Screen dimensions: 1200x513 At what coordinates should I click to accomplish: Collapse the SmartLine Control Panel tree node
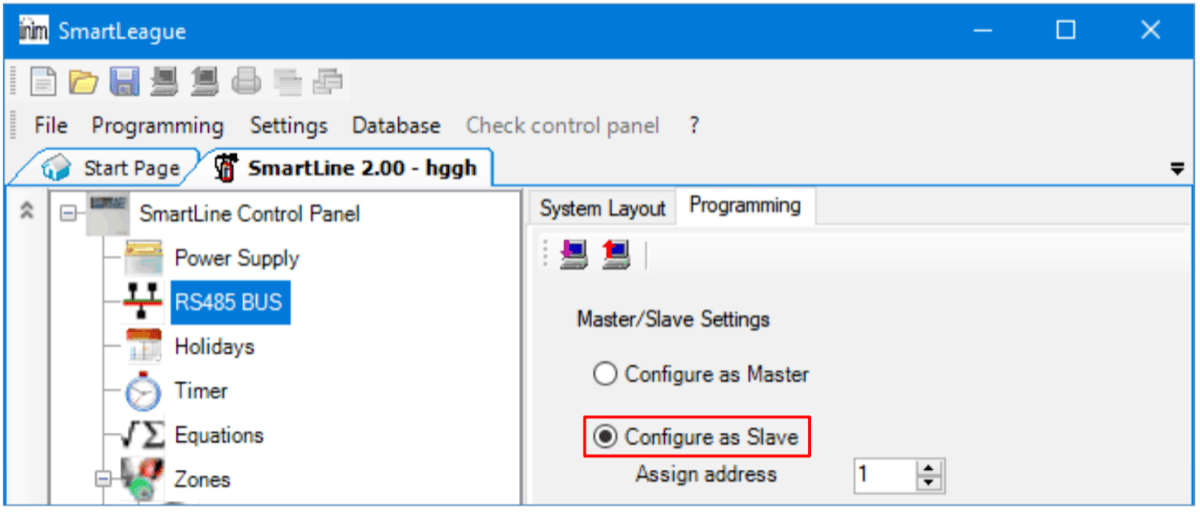click(x=67, y=213)
